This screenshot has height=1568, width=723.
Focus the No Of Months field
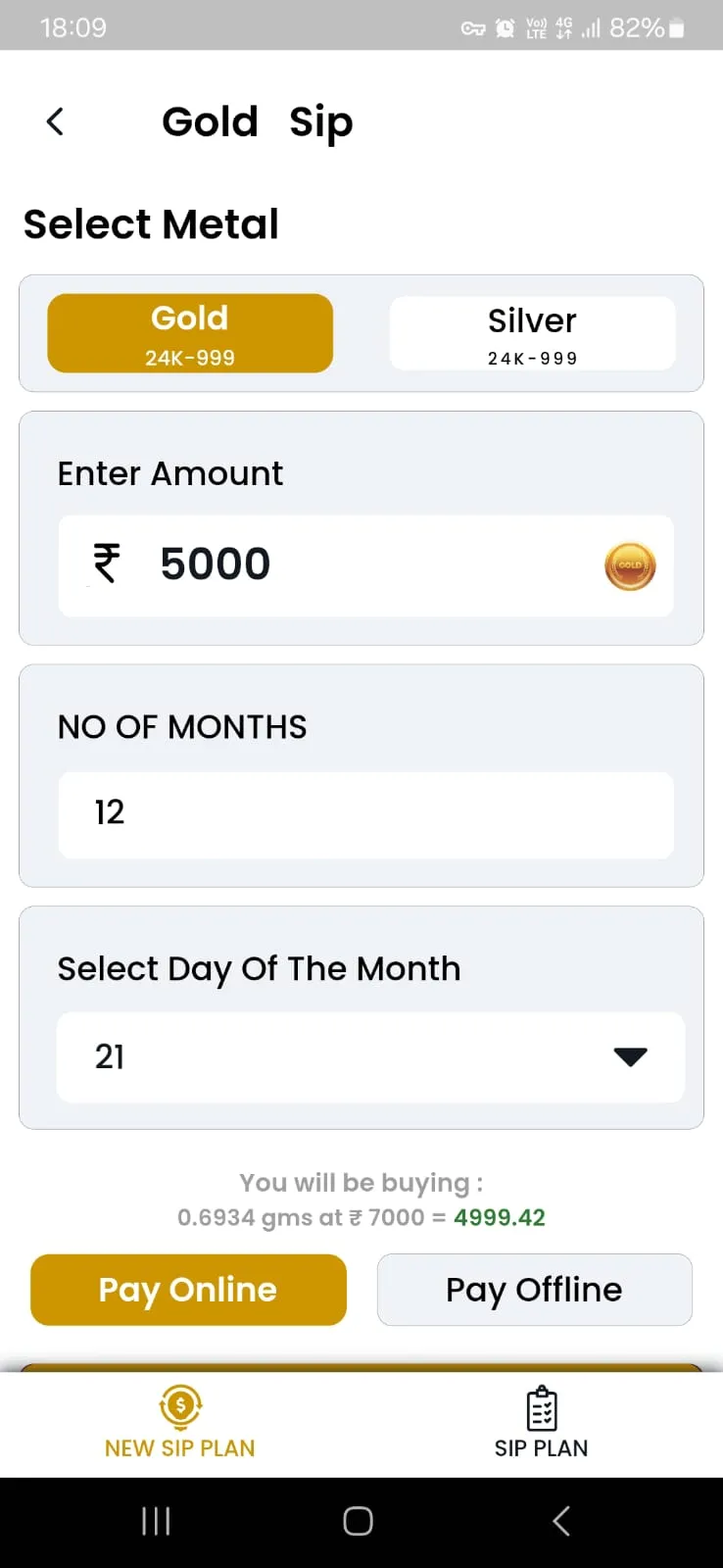(x=365, y=815)
